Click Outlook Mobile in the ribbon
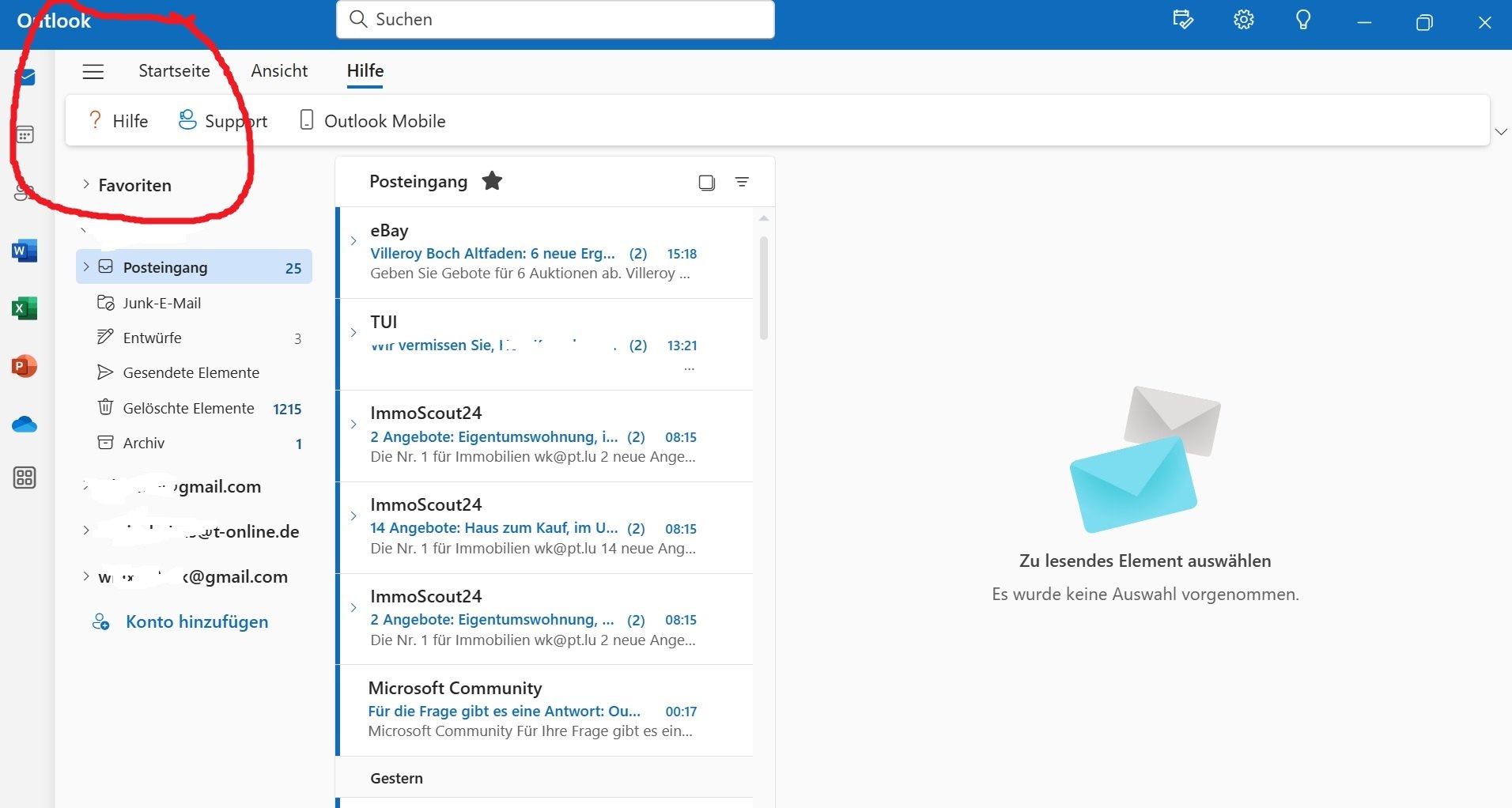Image resolution: width=1512 pixels, height=808 pixels. point(372,121)
